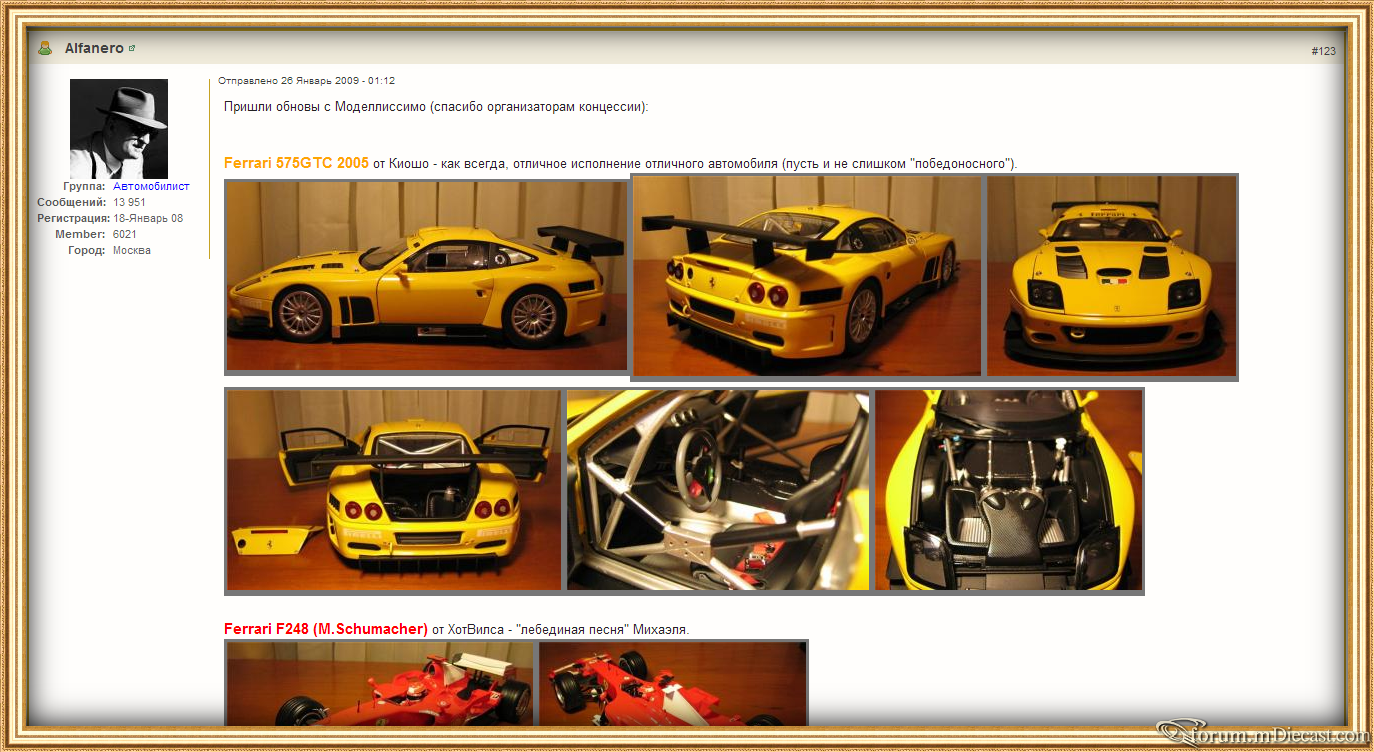Screen dimensions: 1374x752
Task: Click the Ferrari F248 (M.Schumacher) red heading
Action: (x=326, y=629)
